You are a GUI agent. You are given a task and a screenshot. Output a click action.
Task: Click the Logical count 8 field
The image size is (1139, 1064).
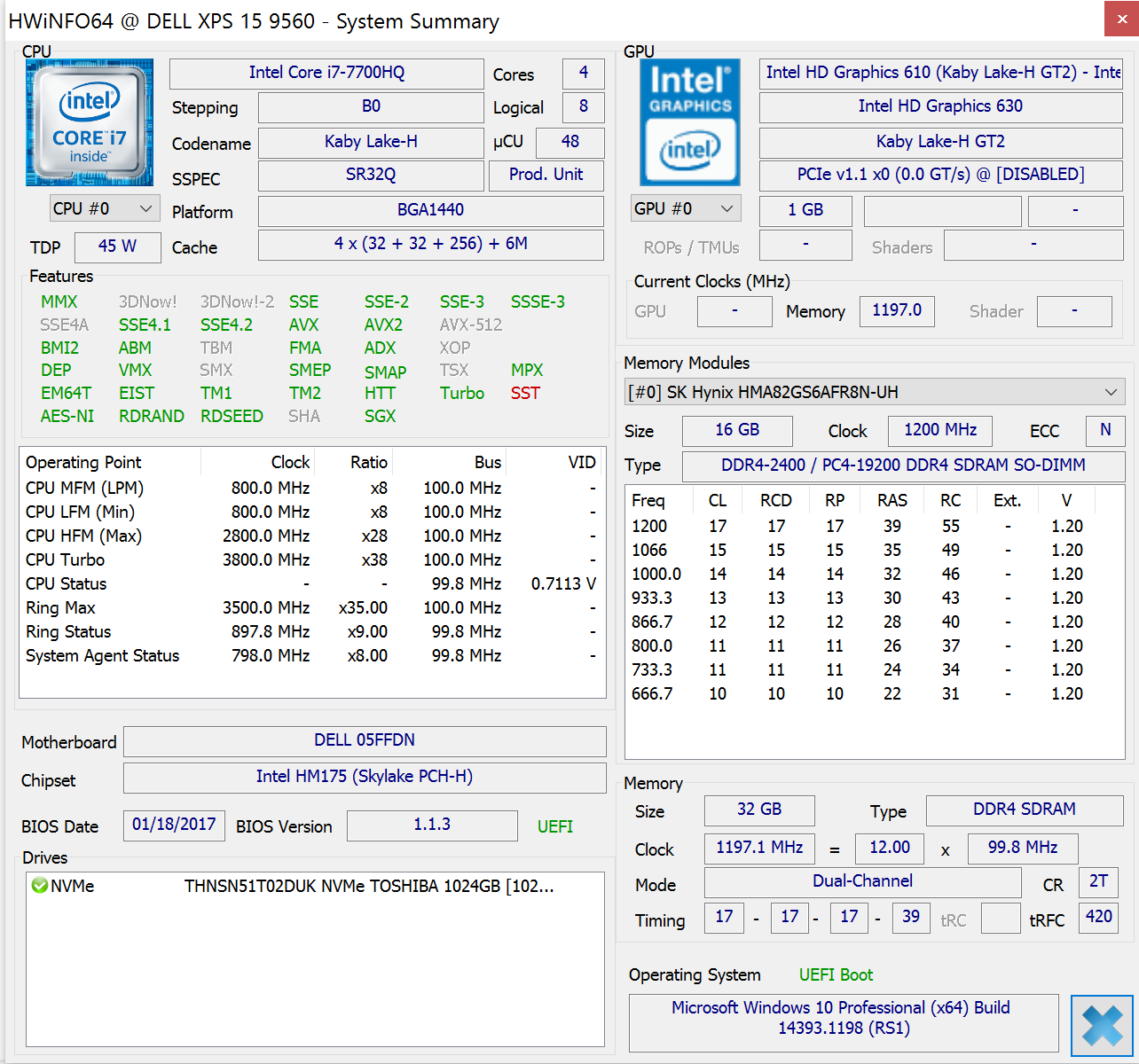pos(583,106)
